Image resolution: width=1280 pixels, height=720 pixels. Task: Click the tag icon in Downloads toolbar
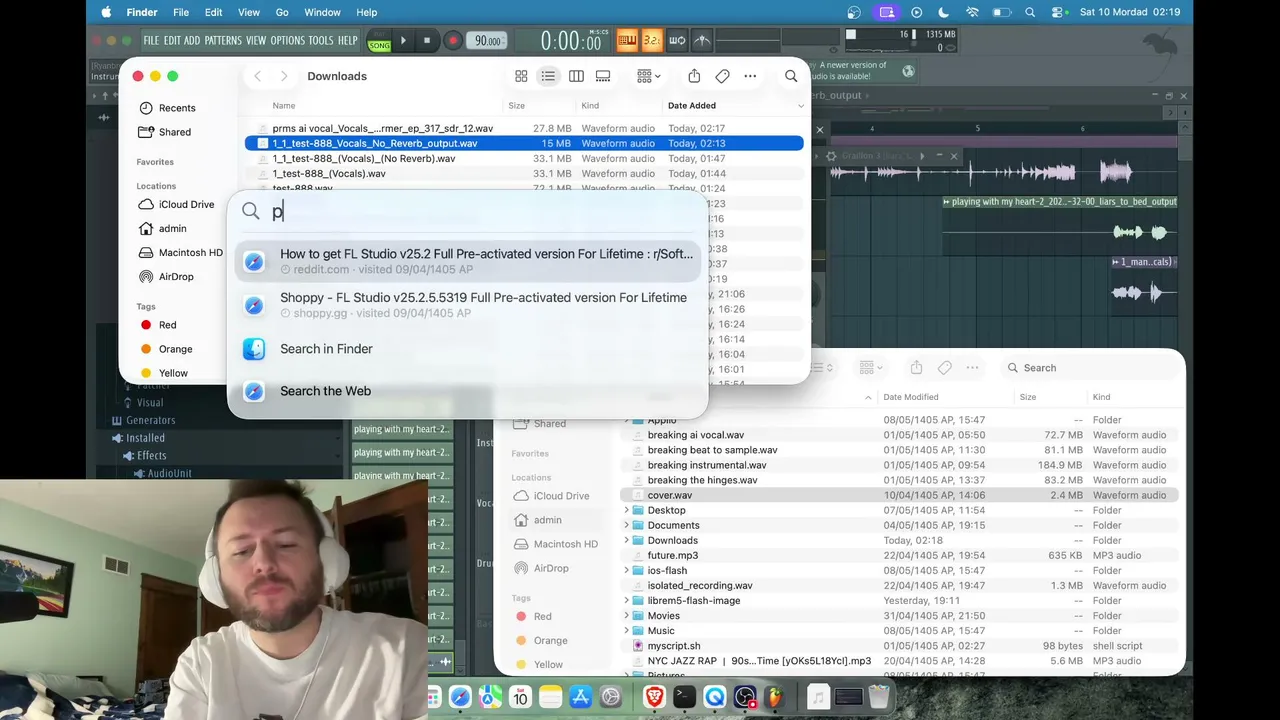click(x=722, y=76)
